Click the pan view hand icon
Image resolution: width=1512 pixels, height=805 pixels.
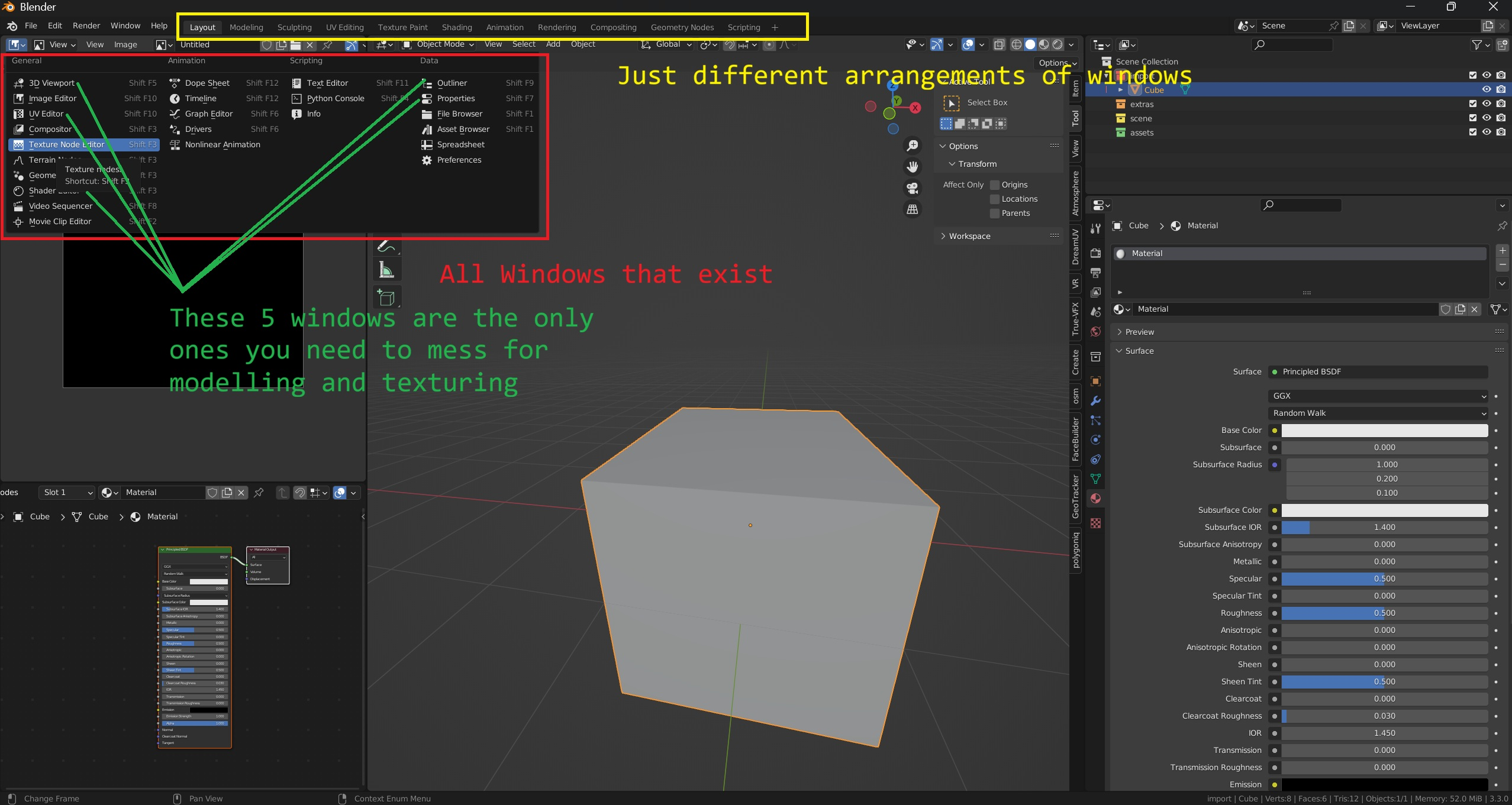coord(913,167)
